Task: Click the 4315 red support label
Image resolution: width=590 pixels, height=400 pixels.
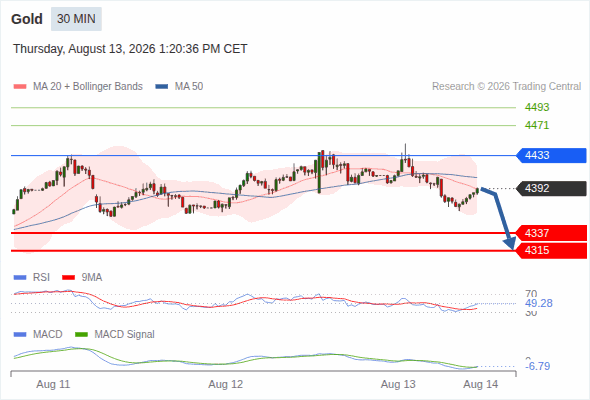Action: pyautogui.click(x=551, y=251)
